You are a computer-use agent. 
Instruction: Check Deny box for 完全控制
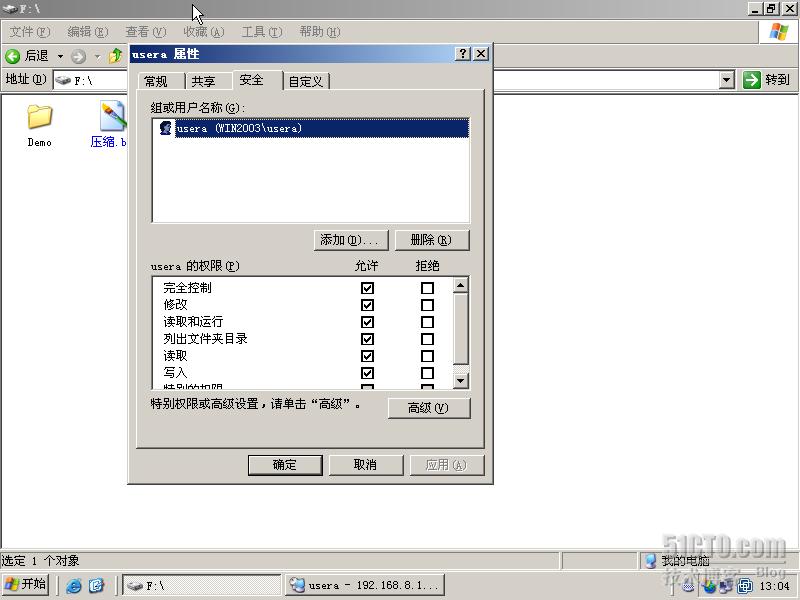tap(428, 288)
